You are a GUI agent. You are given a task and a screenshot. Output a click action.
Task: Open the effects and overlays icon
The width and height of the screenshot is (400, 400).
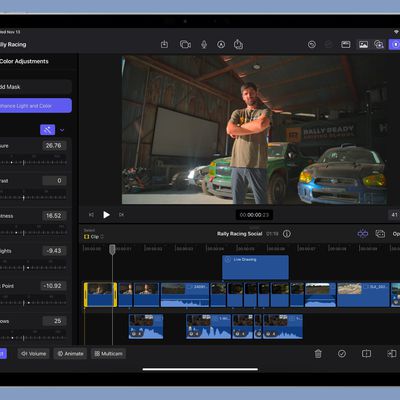379,44
